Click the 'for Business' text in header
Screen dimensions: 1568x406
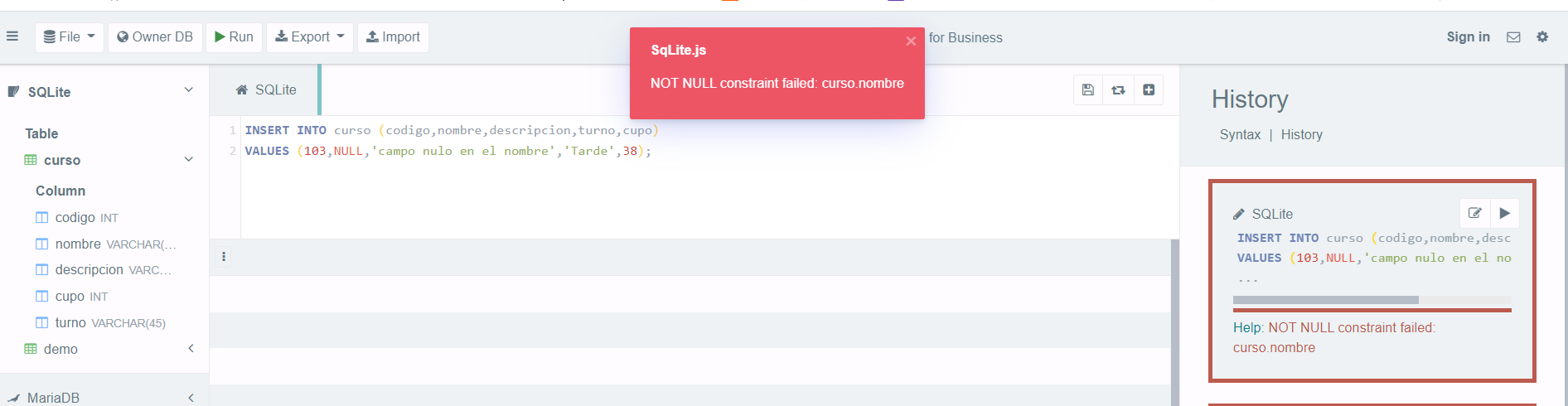(965, 37)
